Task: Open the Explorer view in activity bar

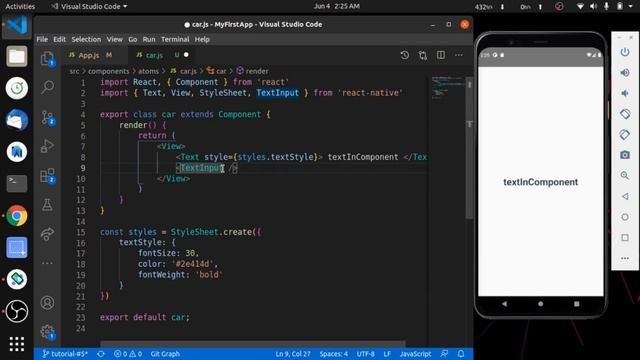Action: click(x=47, y=59)
